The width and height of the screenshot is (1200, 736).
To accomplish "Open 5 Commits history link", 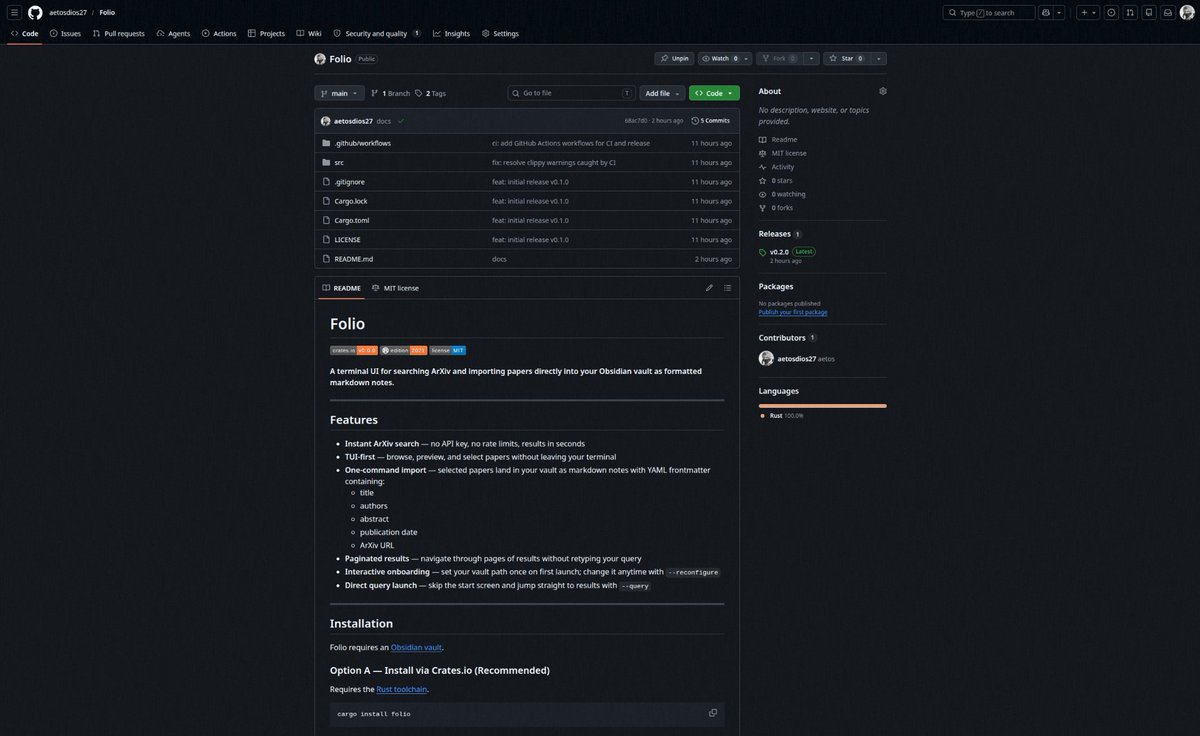I will point(711,120).
